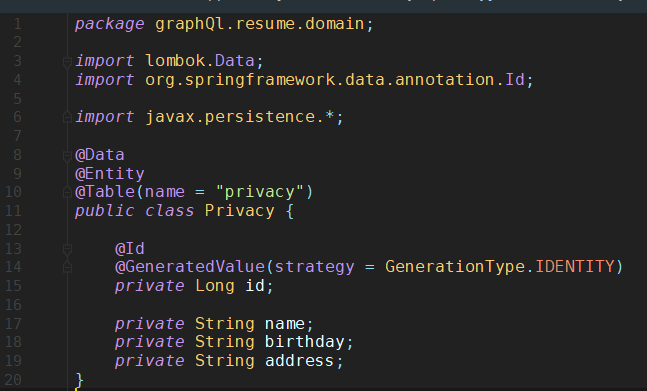The height and width of the screenshot is (391, 647).
Task: Click the fold end marker at line 6
Action: [67, 118]
